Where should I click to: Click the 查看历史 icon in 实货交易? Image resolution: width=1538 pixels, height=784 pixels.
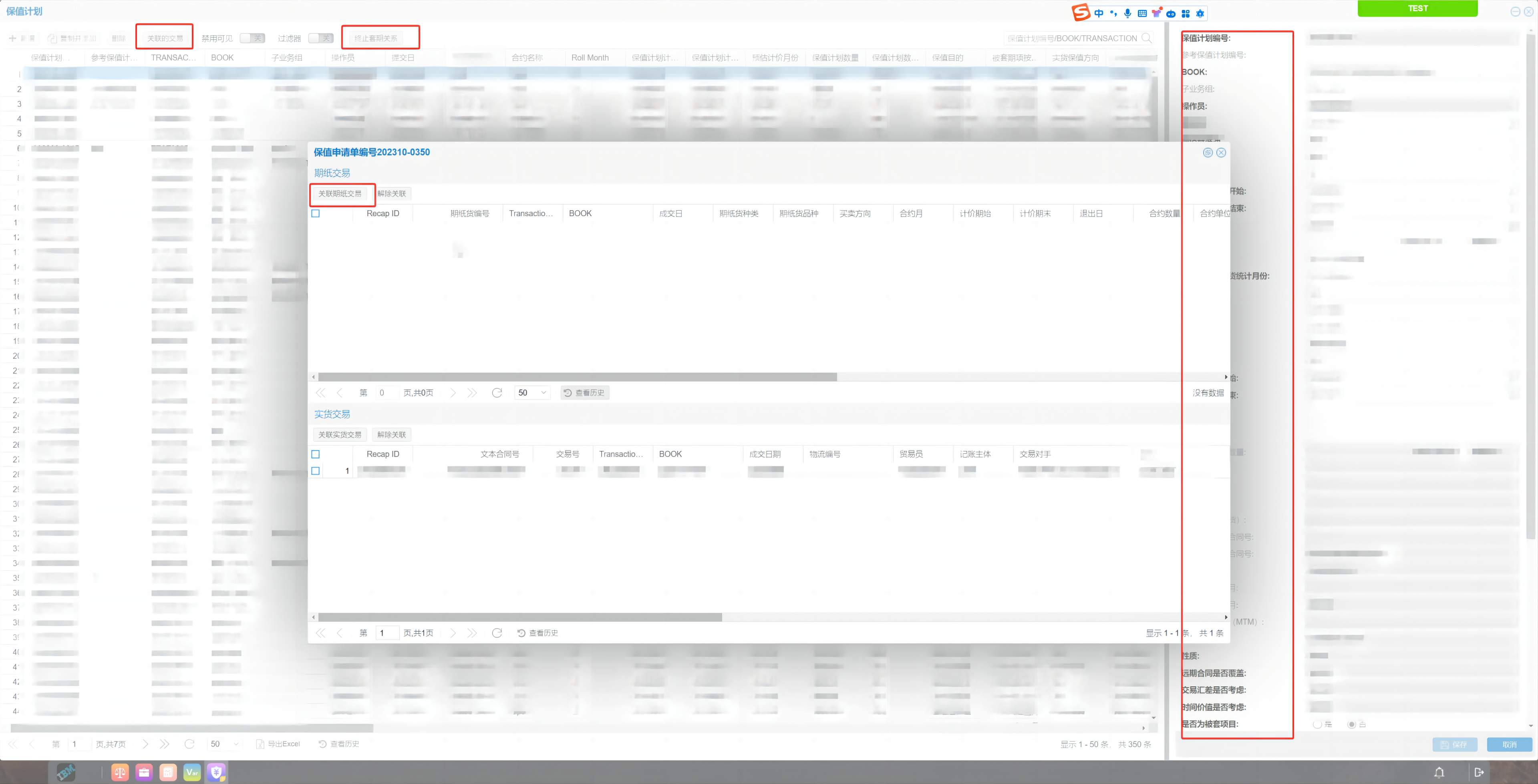point(523,633)
